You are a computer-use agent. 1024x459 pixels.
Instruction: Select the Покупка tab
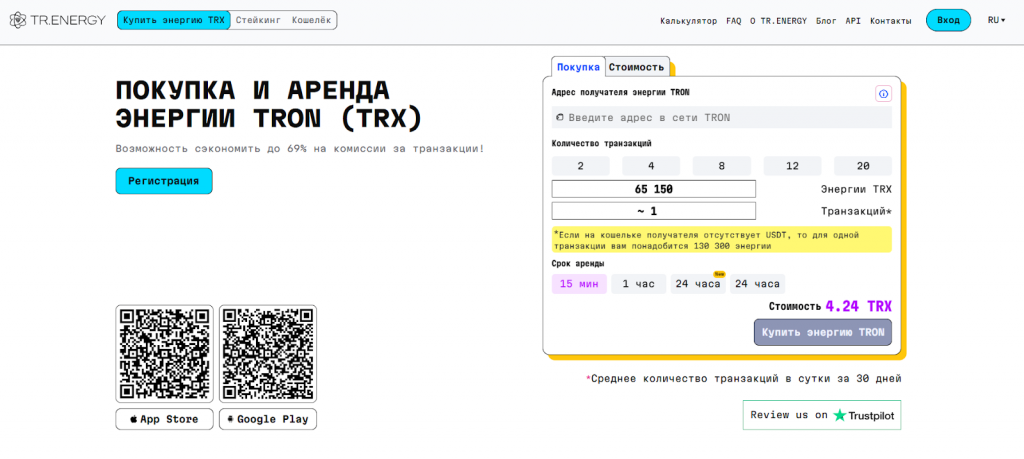click(x=578, y=67)
